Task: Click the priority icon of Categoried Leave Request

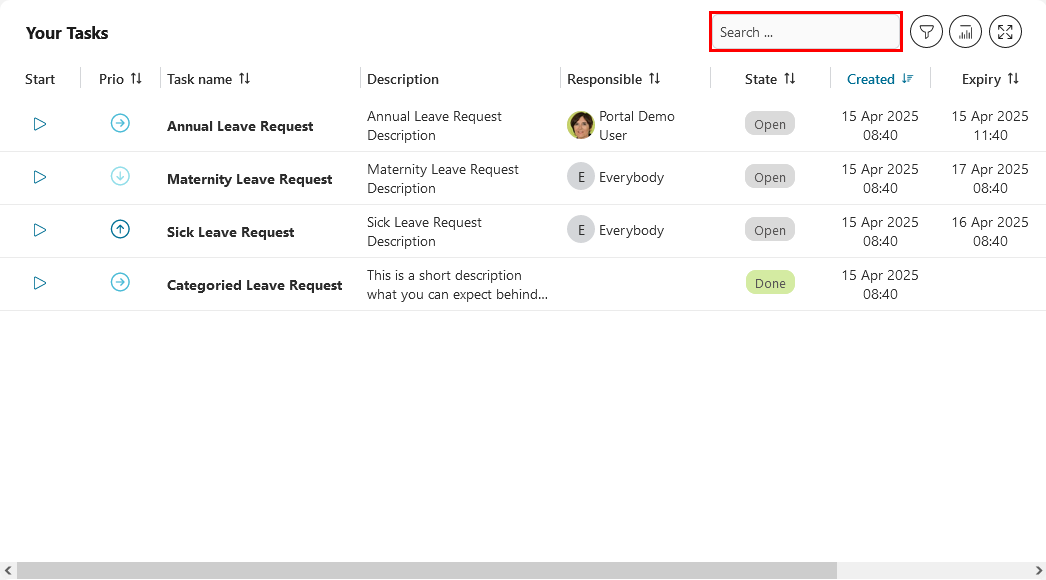Action: coord(120,282)
